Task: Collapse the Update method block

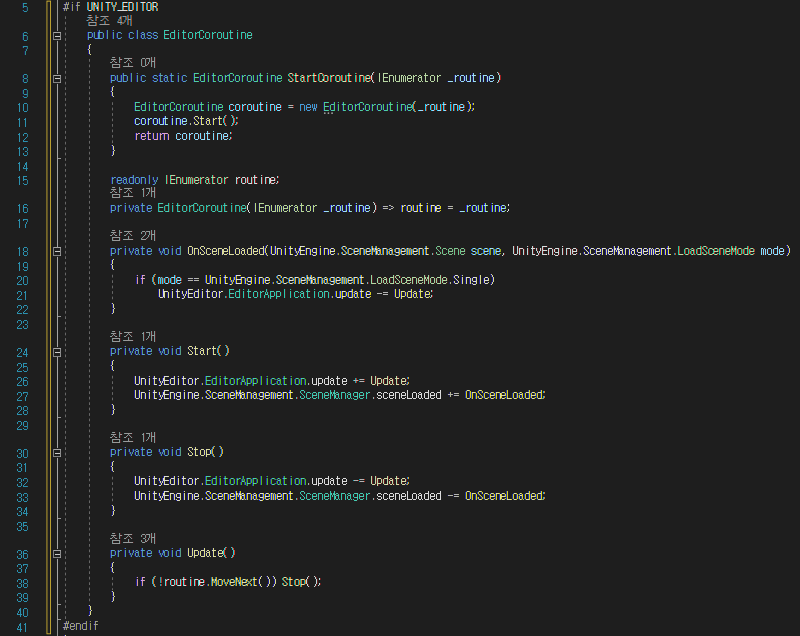Action: click(57, 554)
